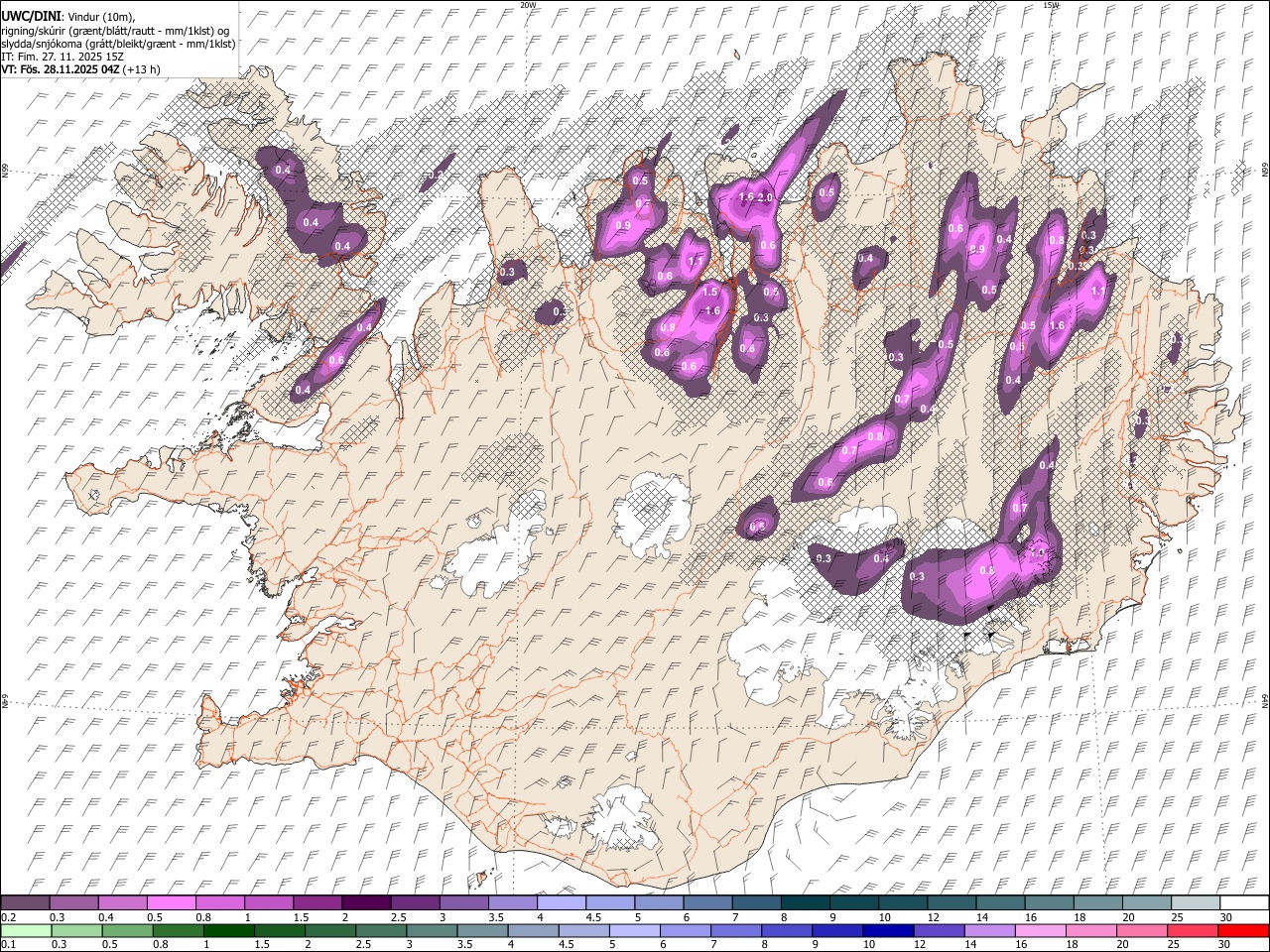Click the '20W' longitude label
The image size is (1270, 952).
[x=529, y=5]
